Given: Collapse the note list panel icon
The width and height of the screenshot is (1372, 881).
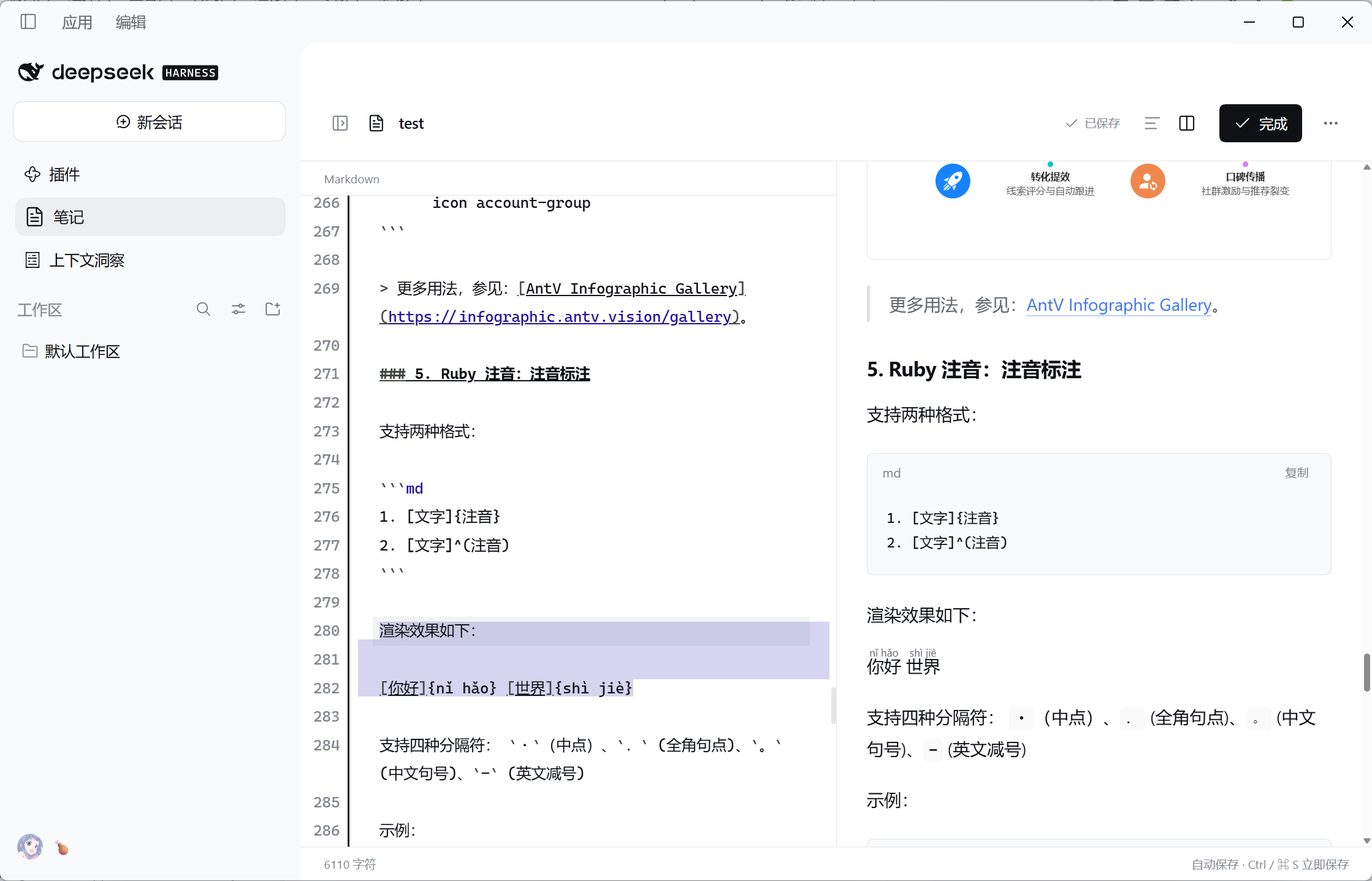Looking at the screenshot, I should [x=340, y=123].
